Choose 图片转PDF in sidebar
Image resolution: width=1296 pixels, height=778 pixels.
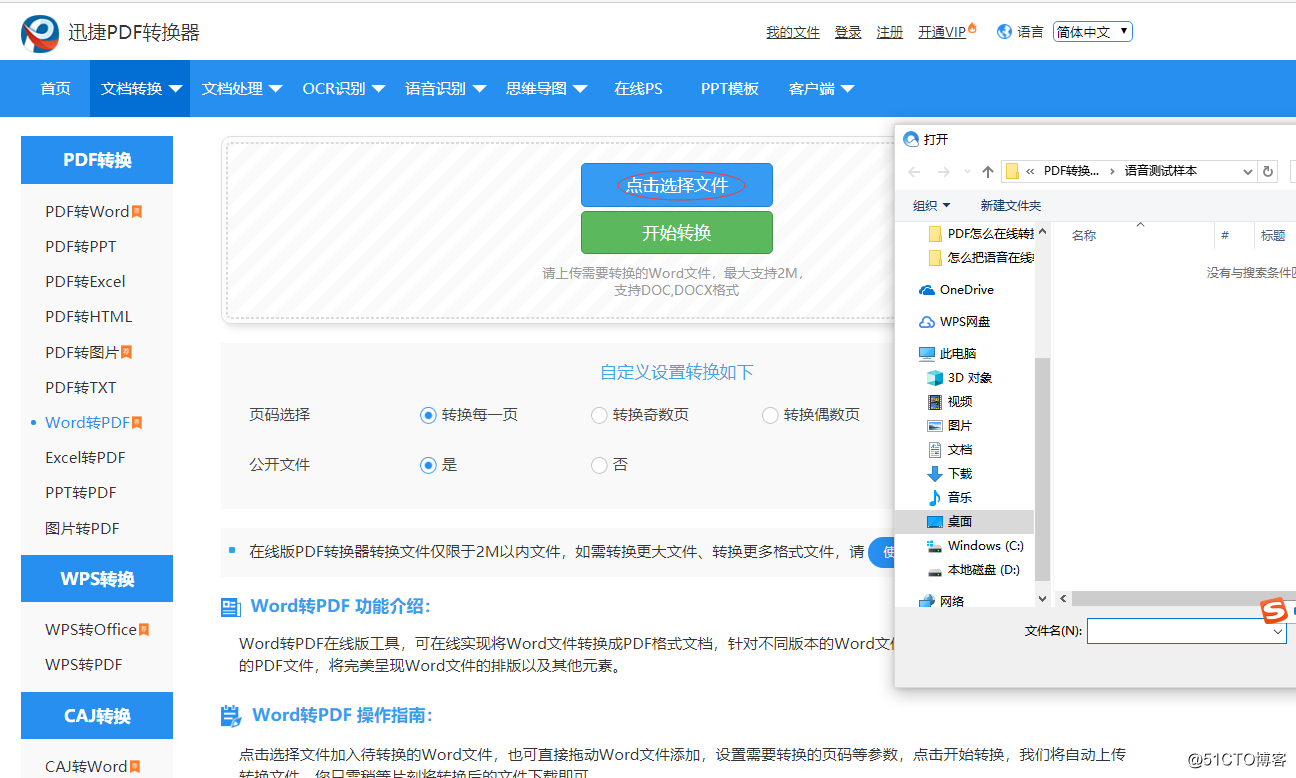[82, 529]
